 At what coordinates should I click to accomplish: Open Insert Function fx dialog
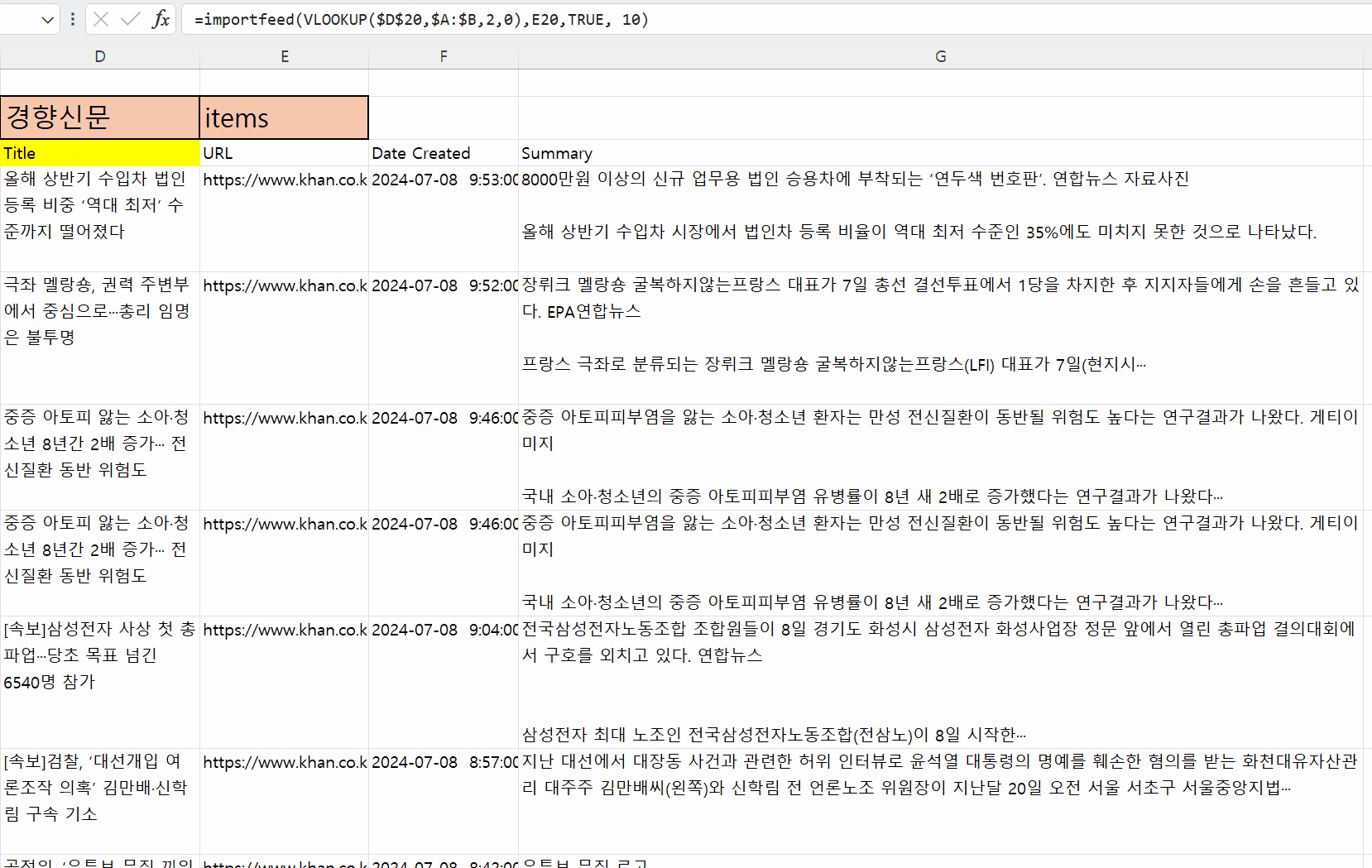click(x=161, y=19)
